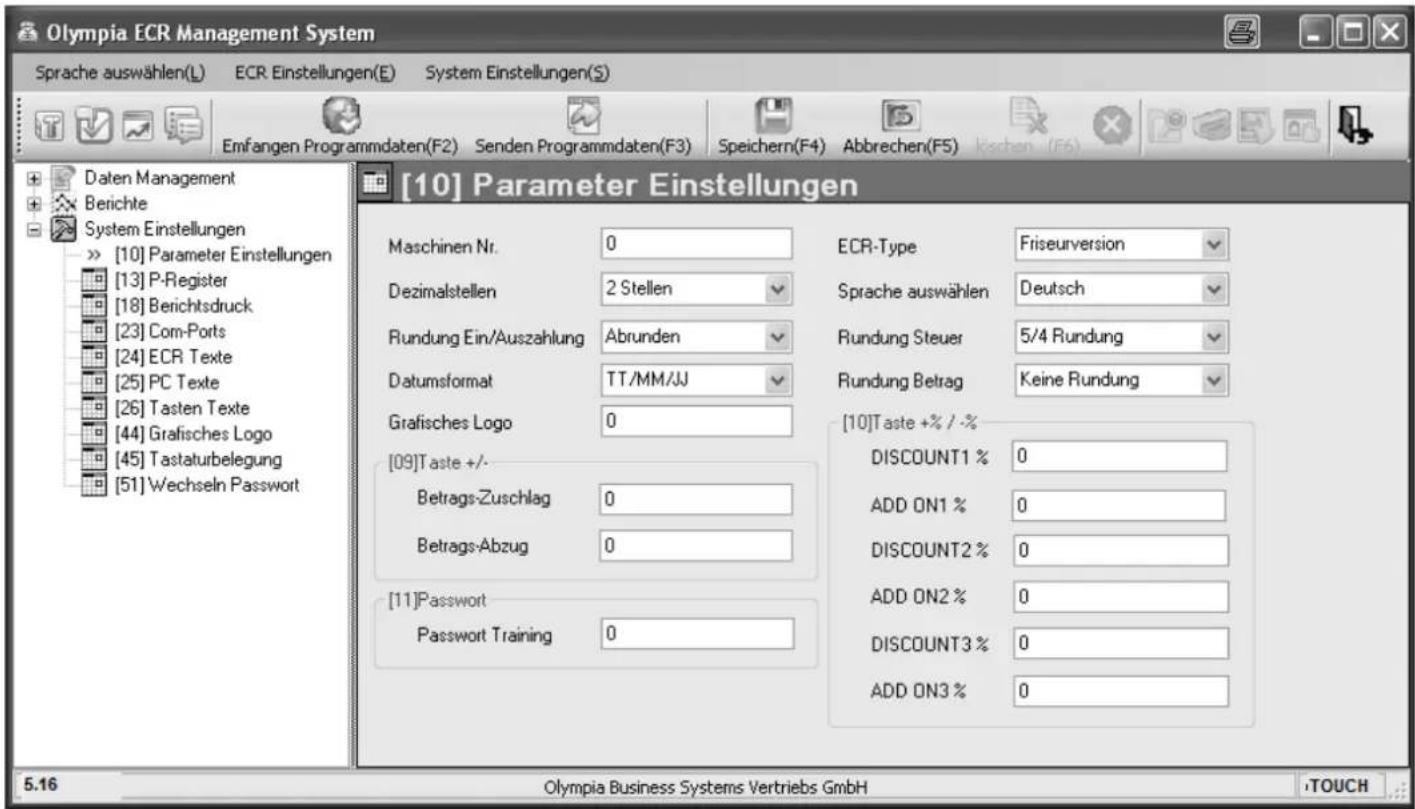
Task: Click the DISCOUNT3 % input field
Action: 1119,644
